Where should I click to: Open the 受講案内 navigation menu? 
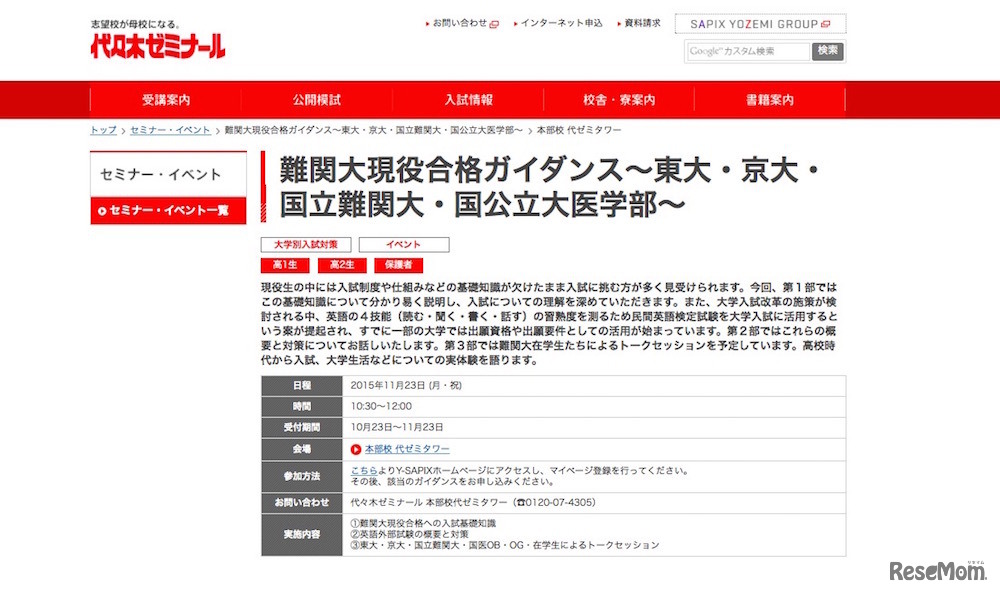(166, 100)
